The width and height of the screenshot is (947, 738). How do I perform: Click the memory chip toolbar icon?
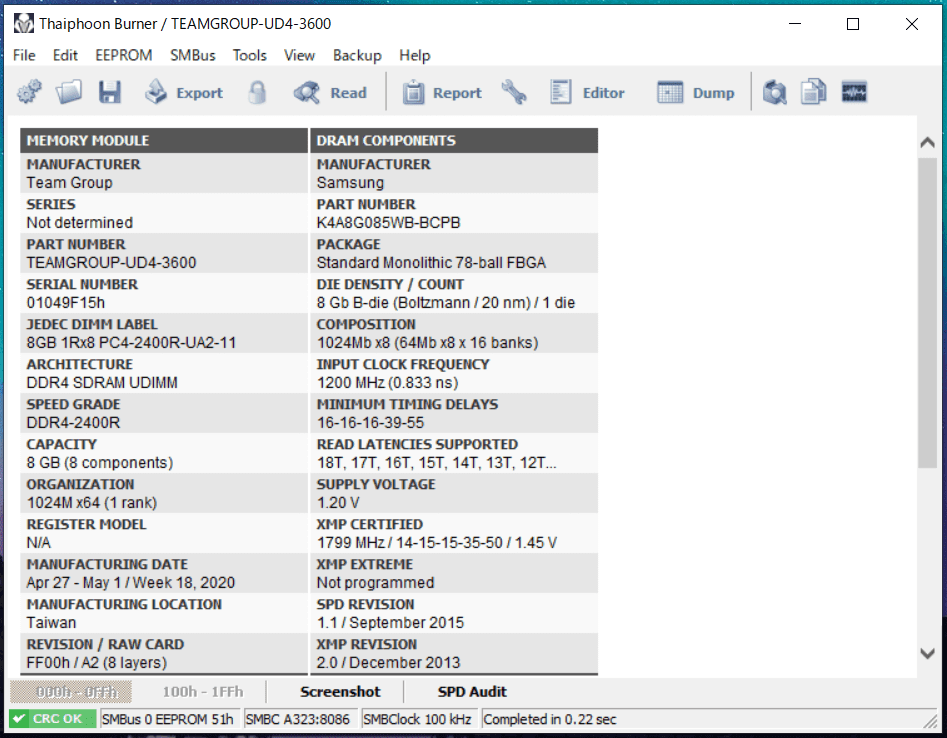[x=854, y=92]
